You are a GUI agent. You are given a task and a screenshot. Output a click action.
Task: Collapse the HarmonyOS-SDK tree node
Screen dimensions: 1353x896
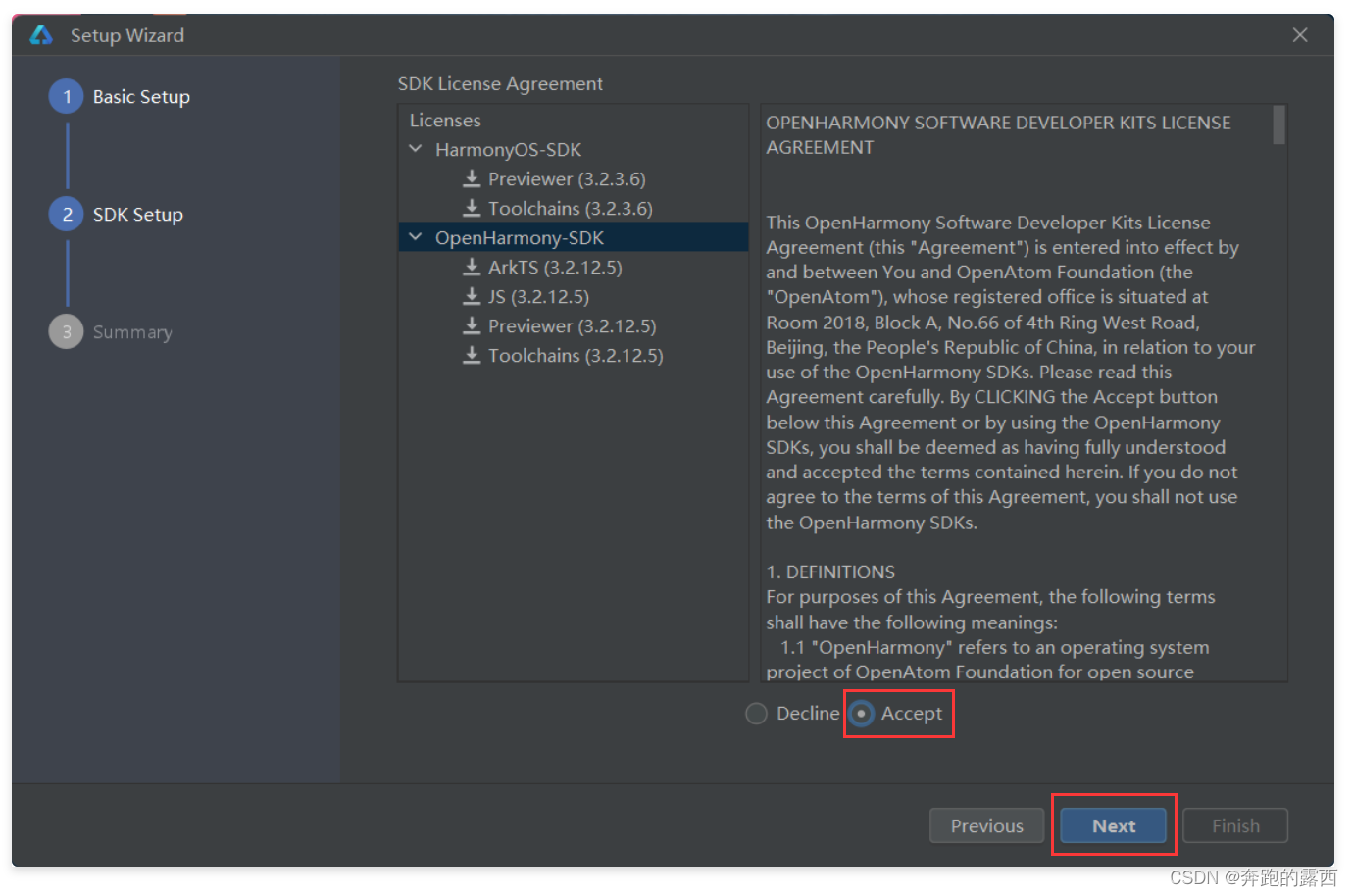[x=416, y=149]
